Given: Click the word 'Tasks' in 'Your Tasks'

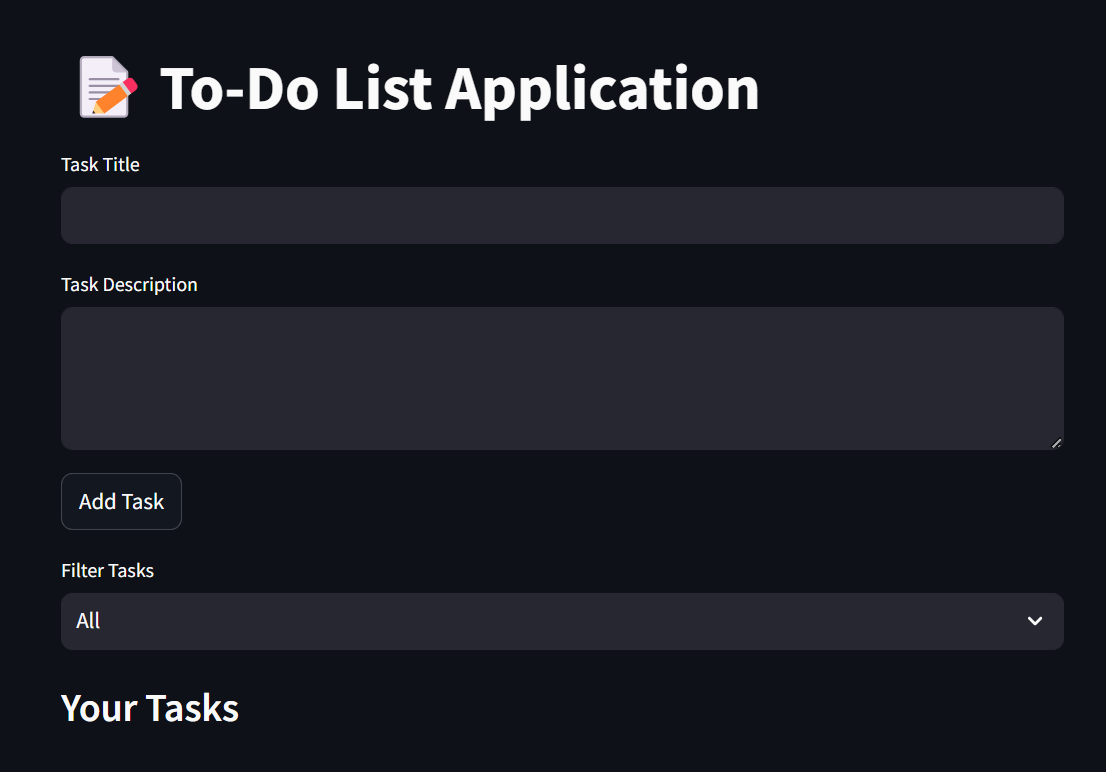Looking at the screenshot, I should pyautogui.click(x=193, y=707).
